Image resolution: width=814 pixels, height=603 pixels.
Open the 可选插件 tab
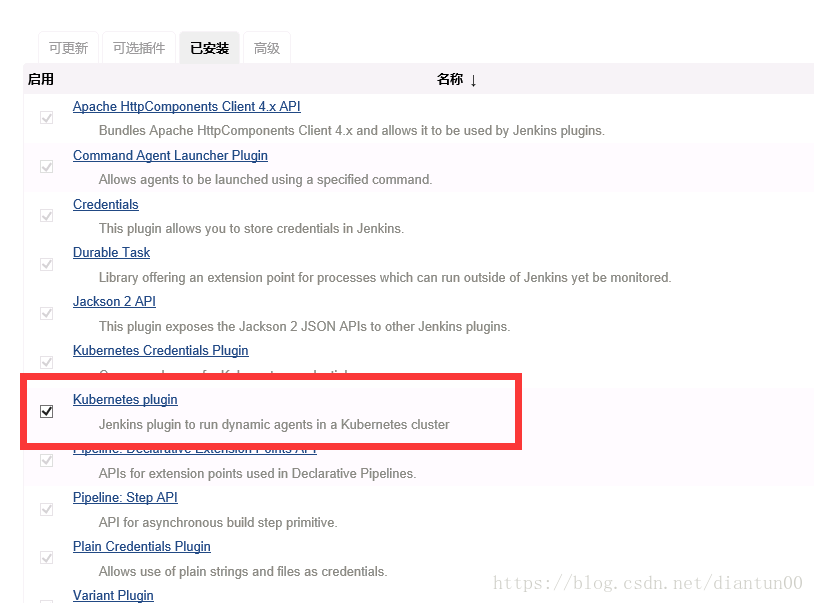(139, 48)
